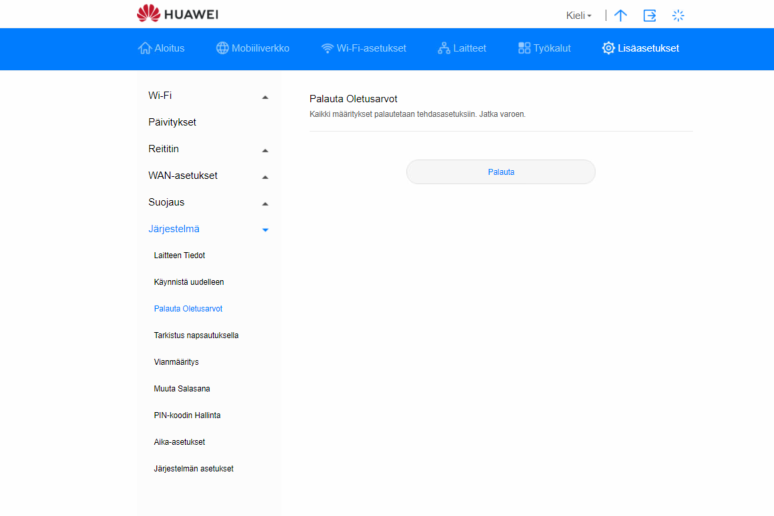
Task: Click the Aloitus home icon
Action: point(144,48)
